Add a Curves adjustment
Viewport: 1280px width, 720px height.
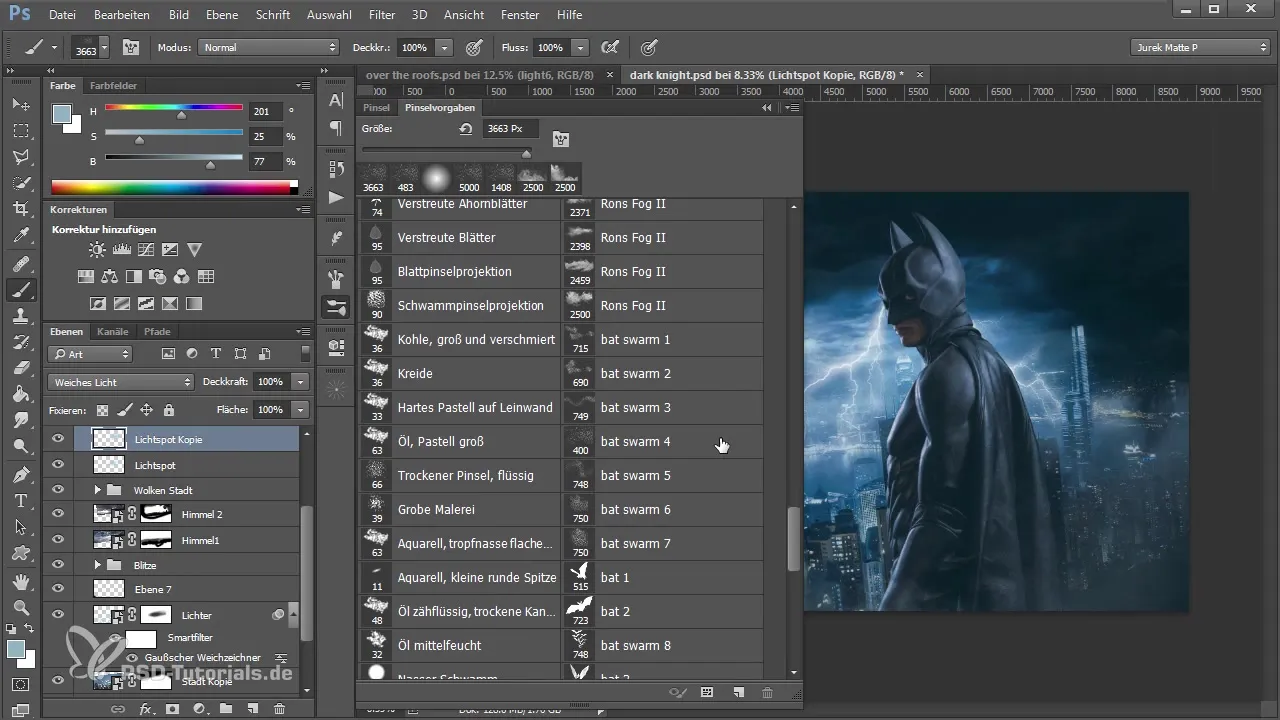(146, 250)
